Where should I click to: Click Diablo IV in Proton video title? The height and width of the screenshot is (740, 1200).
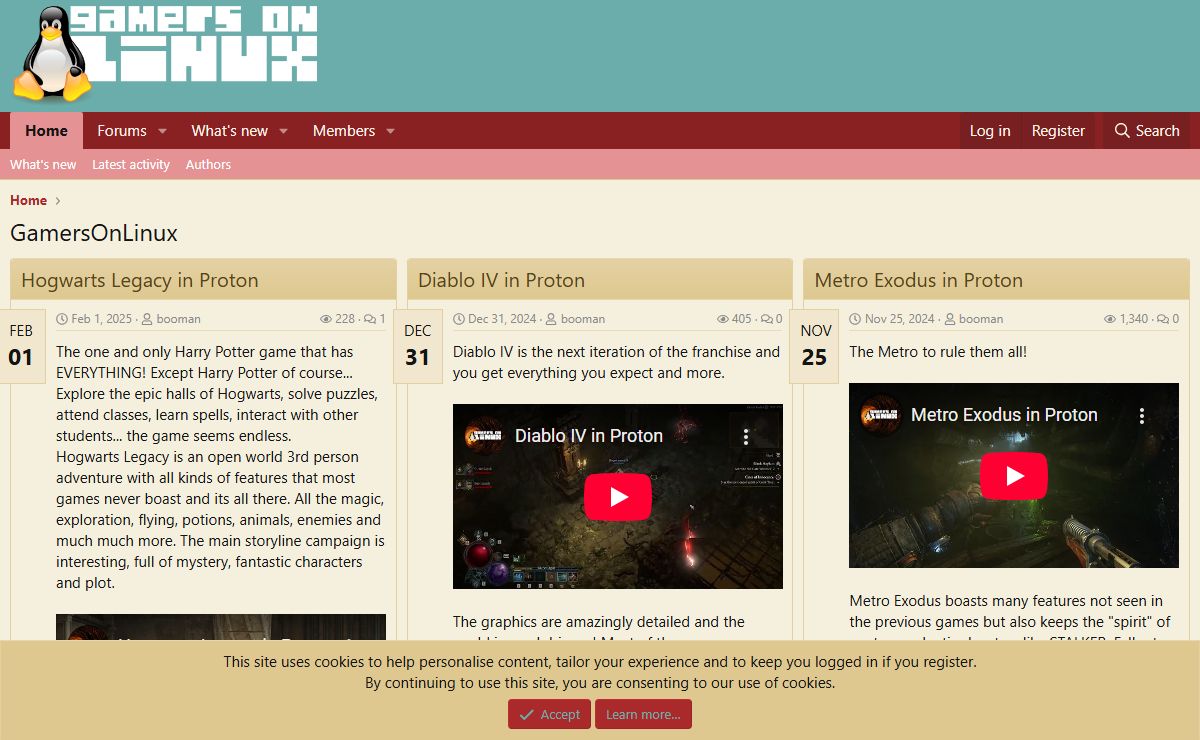(589, 436)
